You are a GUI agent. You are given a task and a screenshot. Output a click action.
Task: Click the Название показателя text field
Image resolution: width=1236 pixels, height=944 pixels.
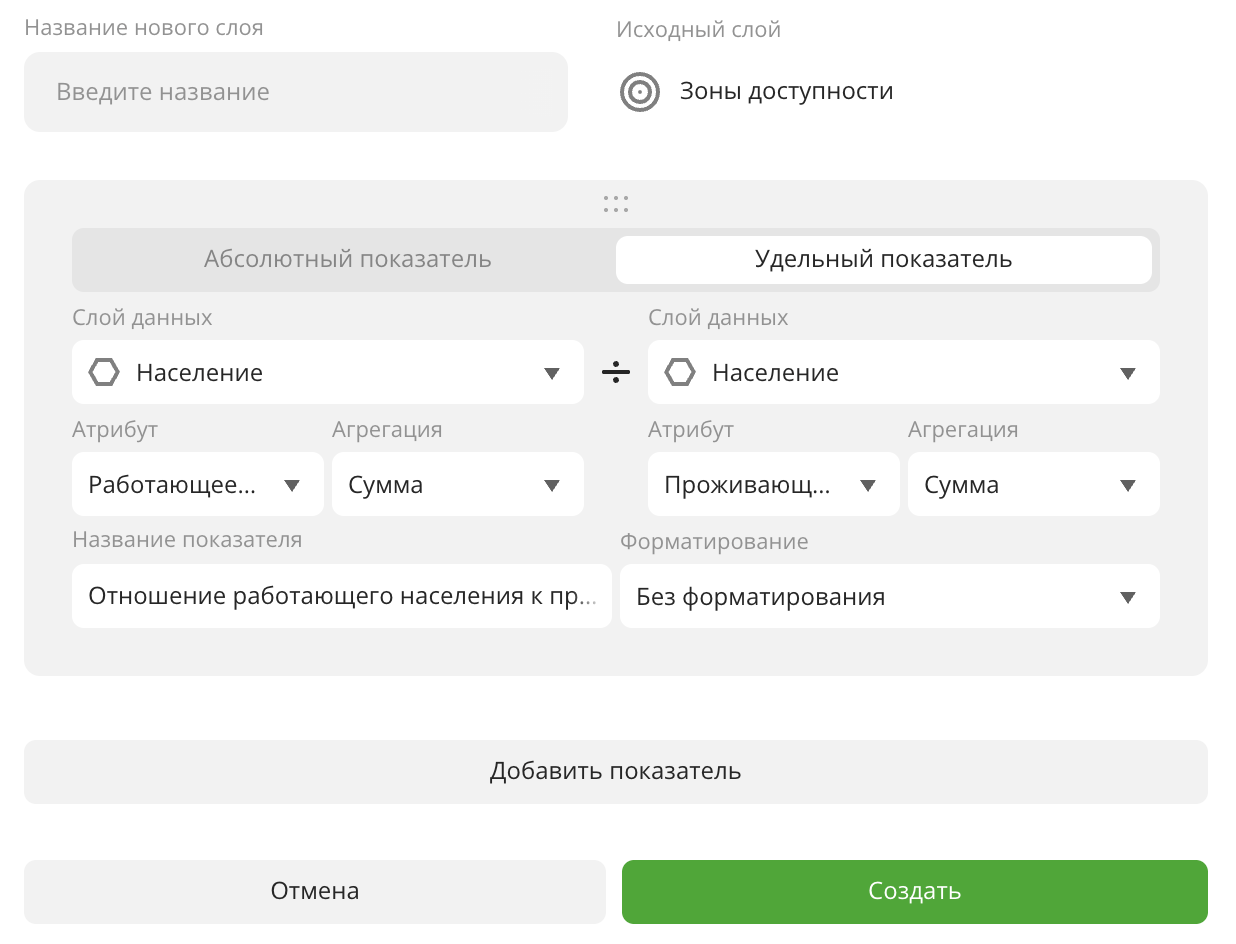[341, 597]
